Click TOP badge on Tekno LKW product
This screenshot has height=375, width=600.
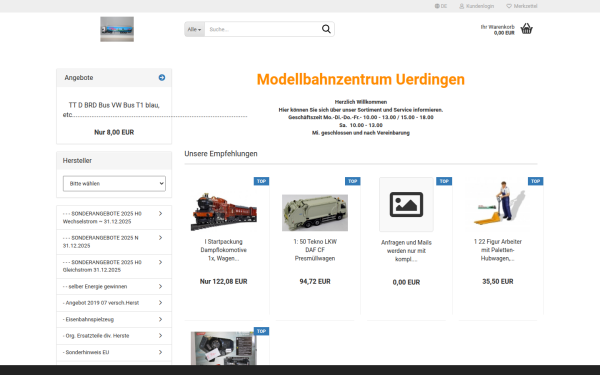click(352, 181)
